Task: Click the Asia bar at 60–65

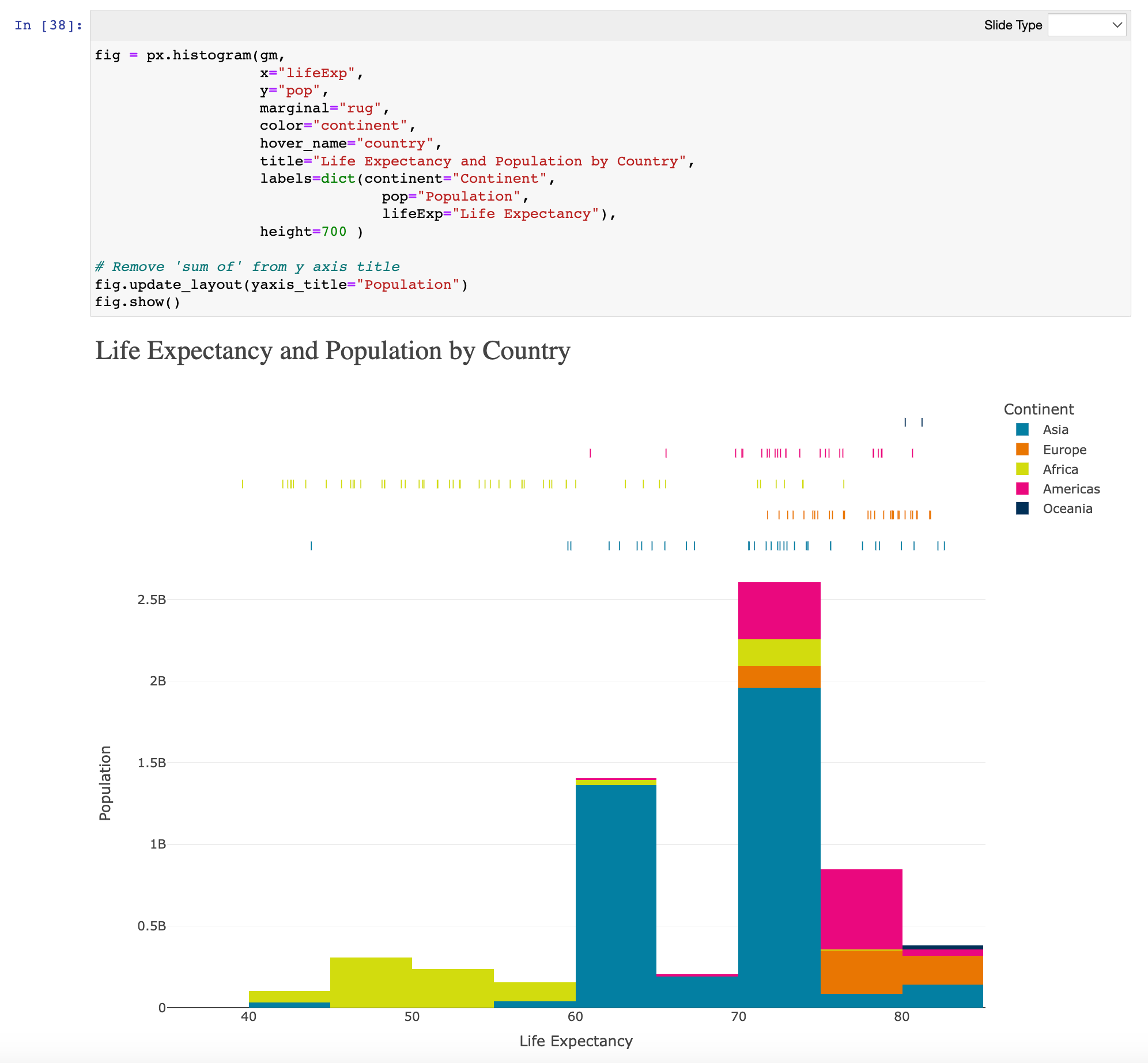Action: [615, 896]
